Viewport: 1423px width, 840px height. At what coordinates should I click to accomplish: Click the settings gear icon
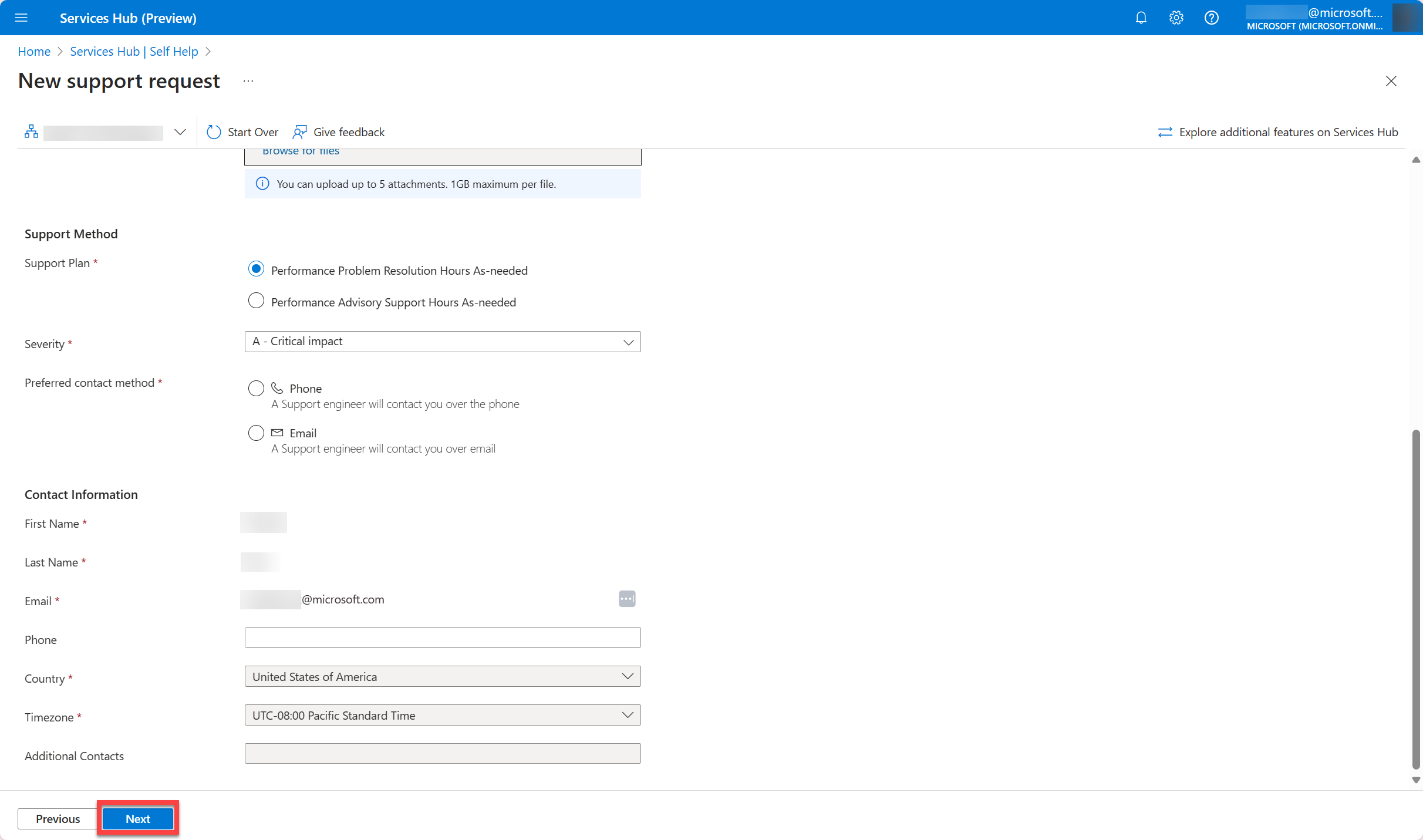[x=1175, y=17]
